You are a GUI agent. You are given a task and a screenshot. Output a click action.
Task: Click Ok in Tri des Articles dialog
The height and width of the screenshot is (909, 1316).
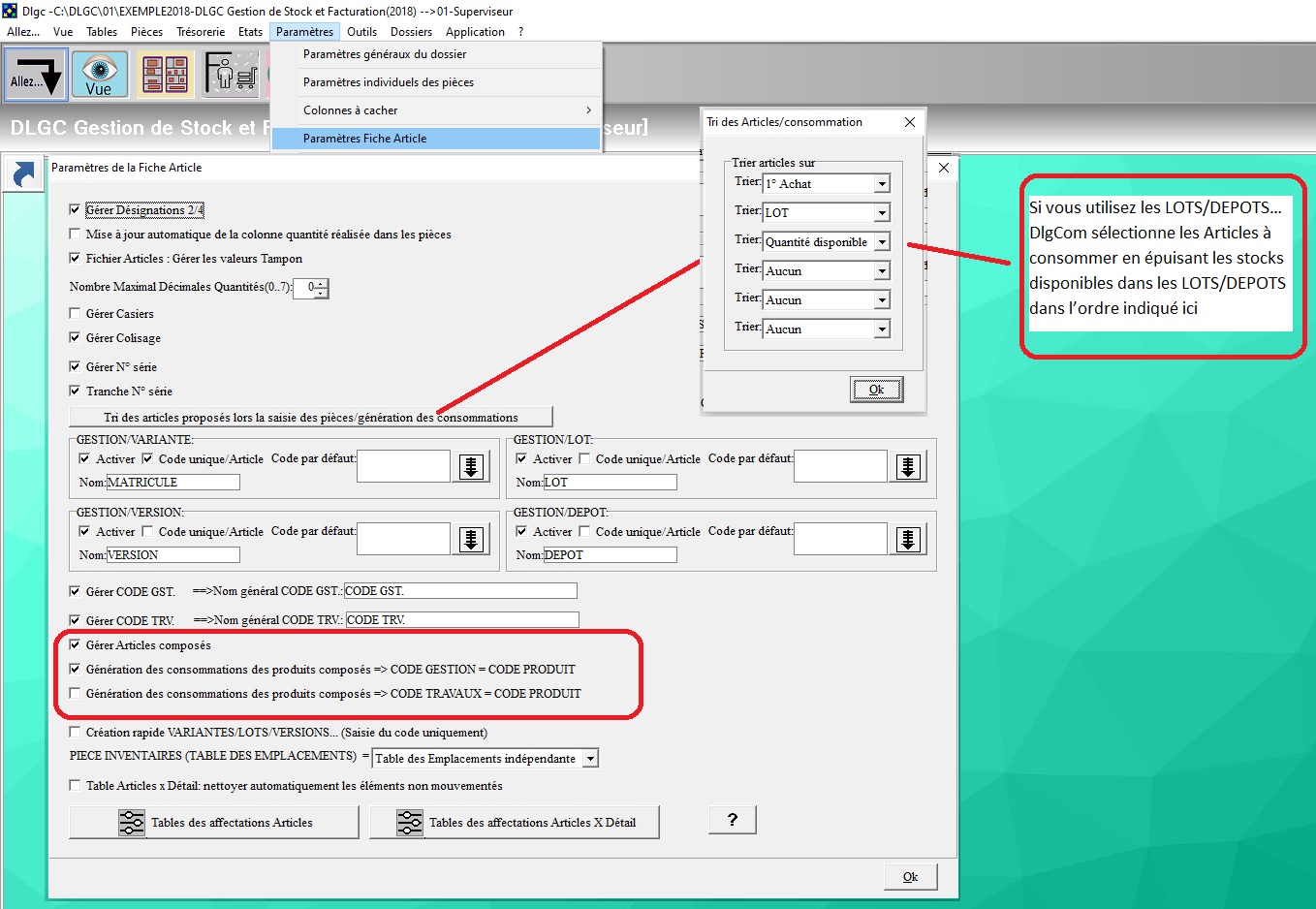click(x=876, y=389)
